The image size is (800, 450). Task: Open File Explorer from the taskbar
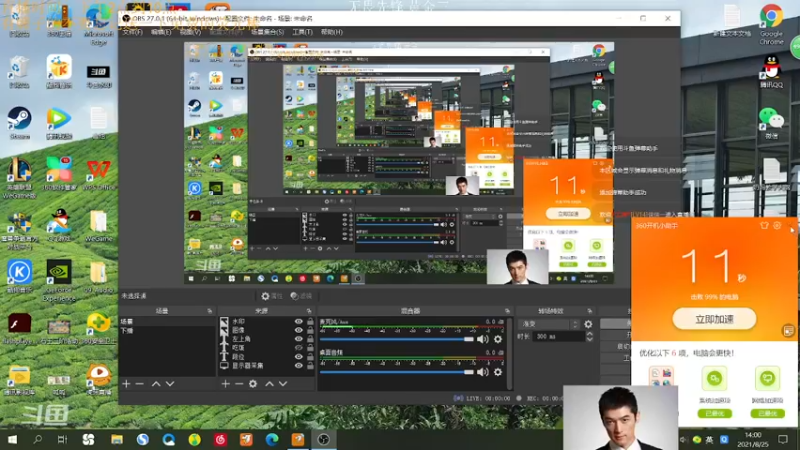coord(117,439)
